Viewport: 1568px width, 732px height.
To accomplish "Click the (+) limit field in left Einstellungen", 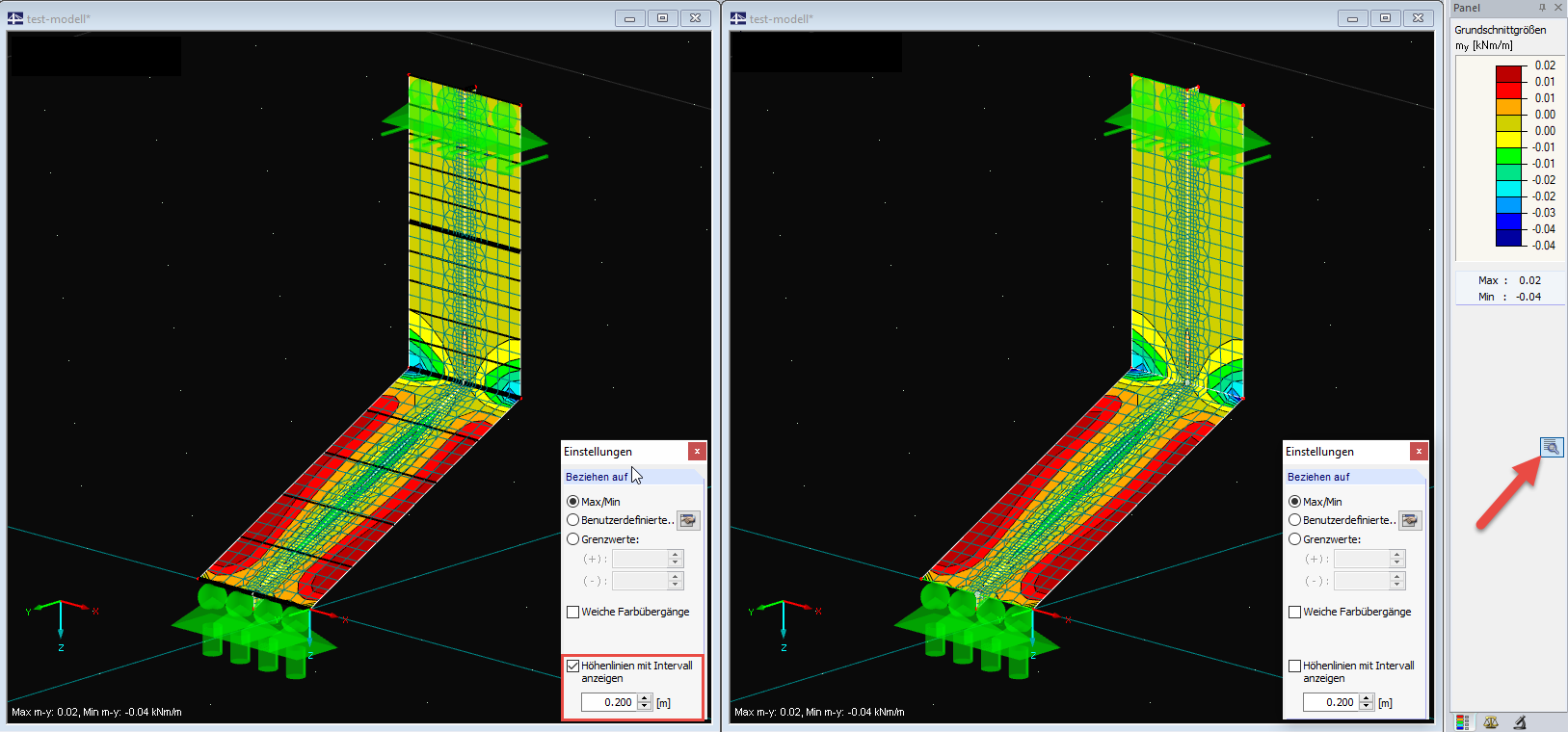I will [640, 559].
